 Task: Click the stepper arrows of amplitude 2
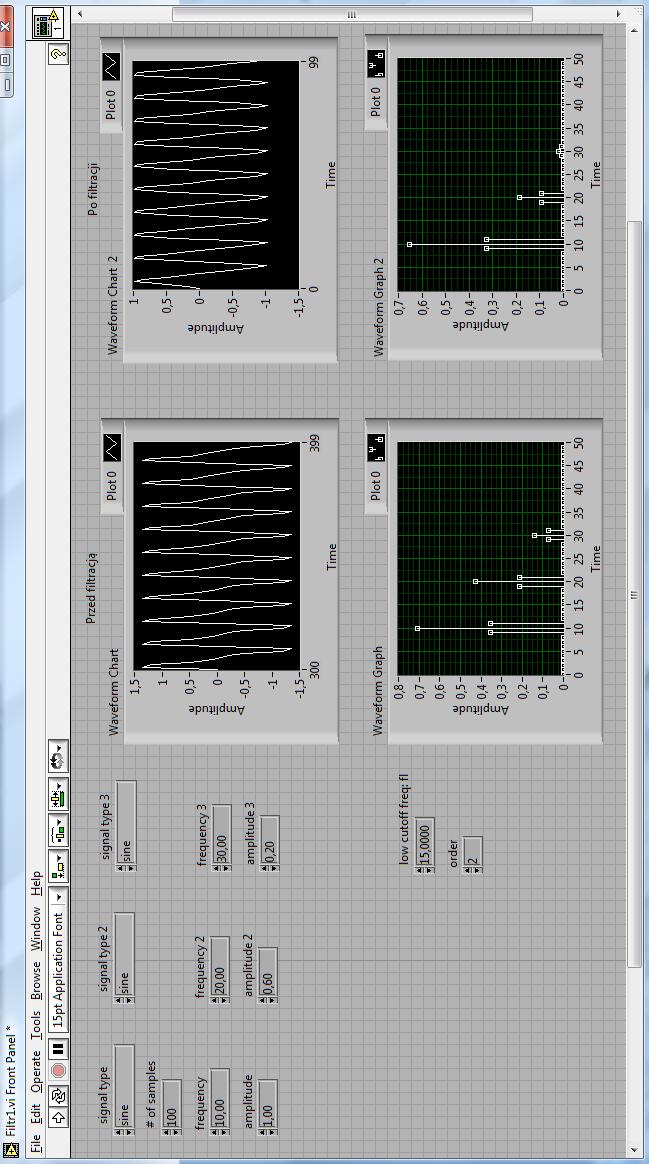pos(268,1001)
